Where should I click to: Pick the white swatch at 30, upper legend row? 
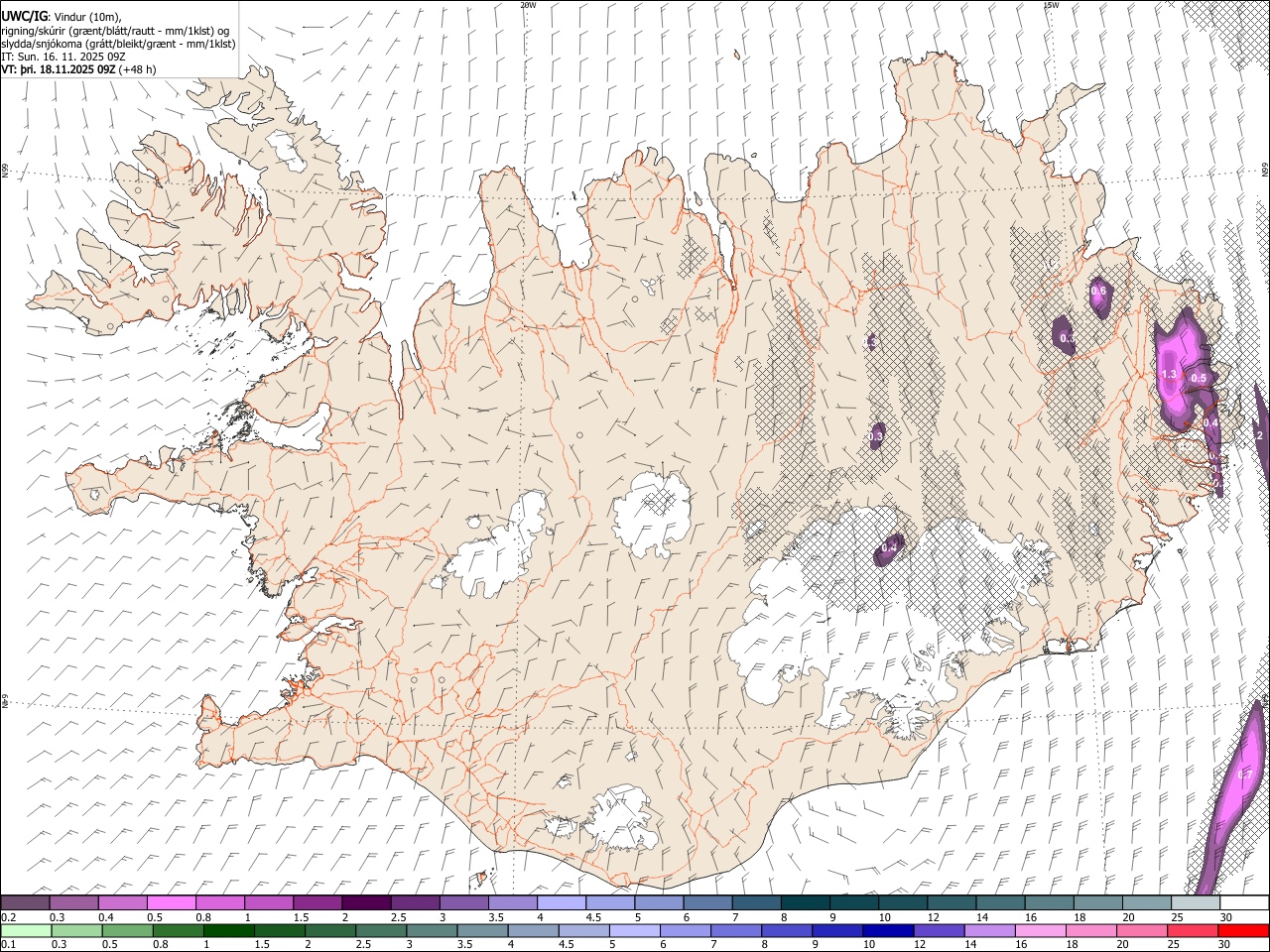1244,902
